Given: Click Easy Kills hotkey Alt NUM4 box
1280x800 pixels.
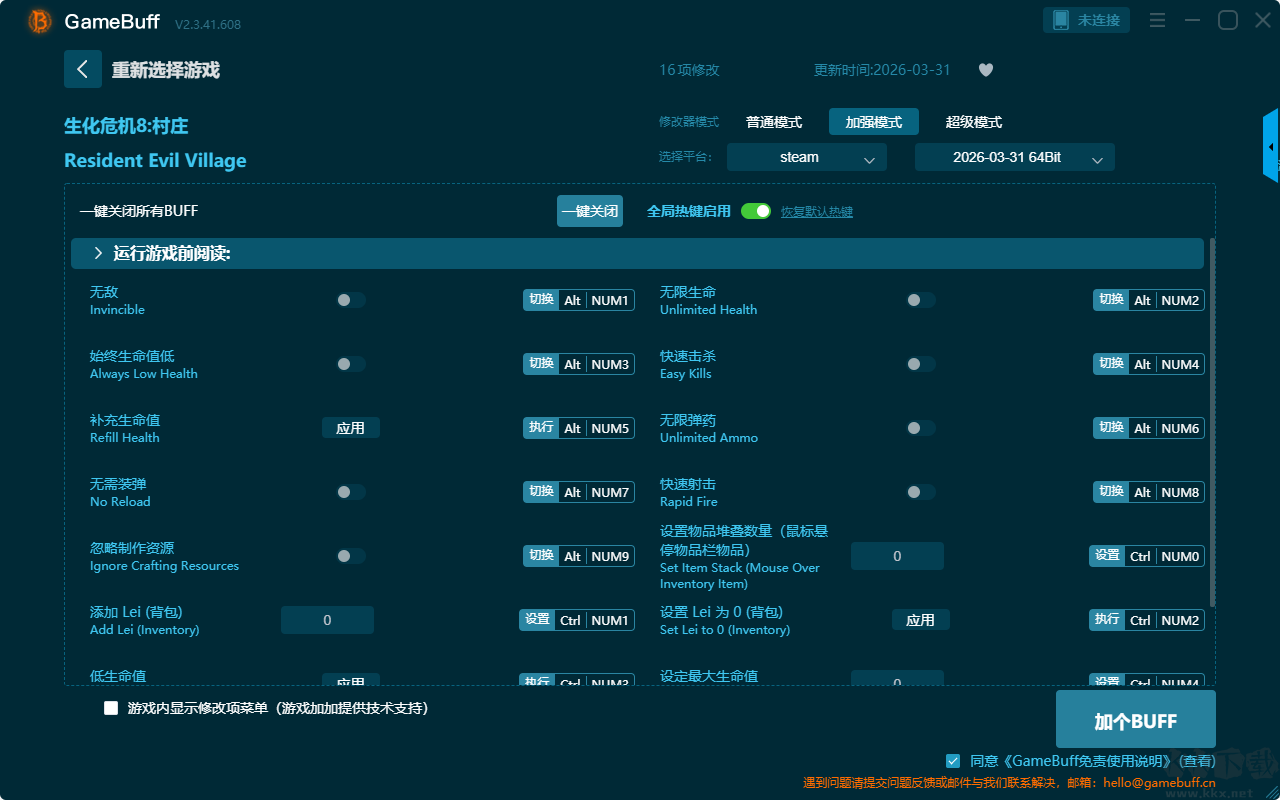Looking at the screenshot, I should tap(1149, 364).
